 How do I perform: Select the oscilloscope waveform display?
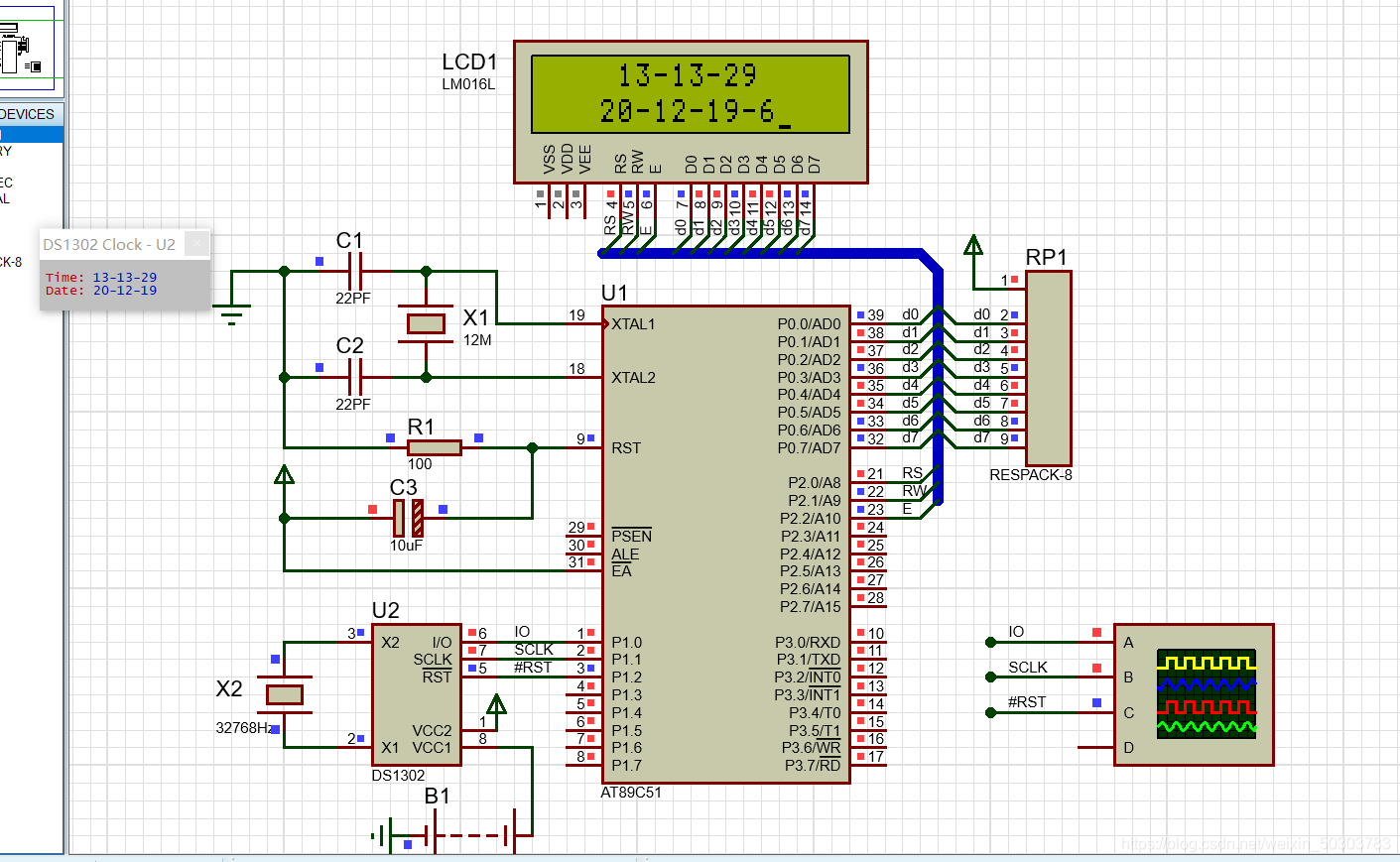click(1207, 693)
